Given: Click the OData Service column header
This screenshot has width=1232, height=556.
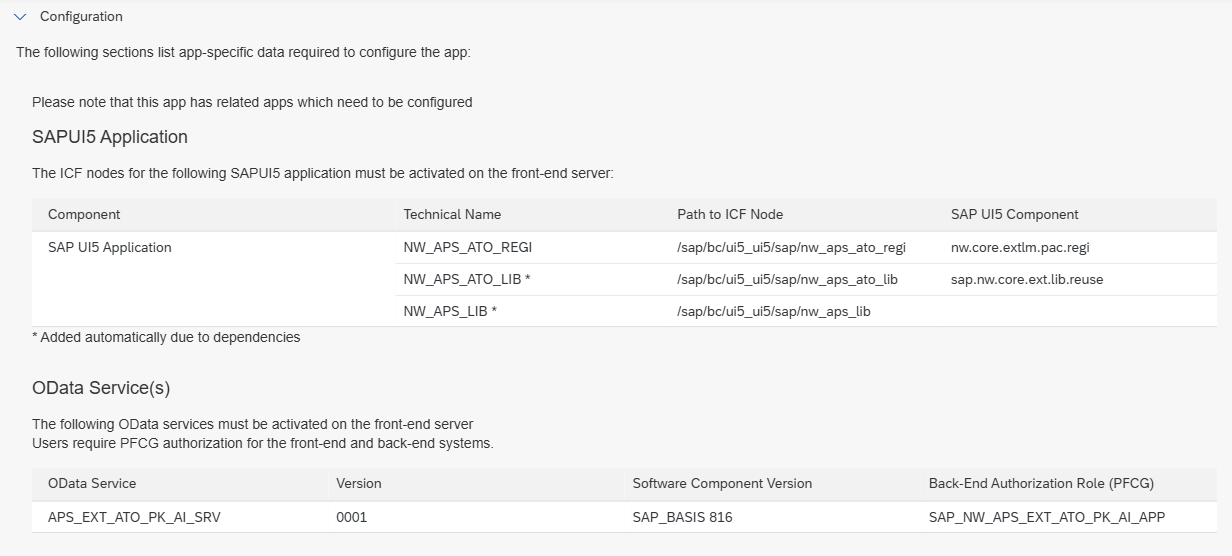Looking at the screenshot, I should tap(92, 483).
